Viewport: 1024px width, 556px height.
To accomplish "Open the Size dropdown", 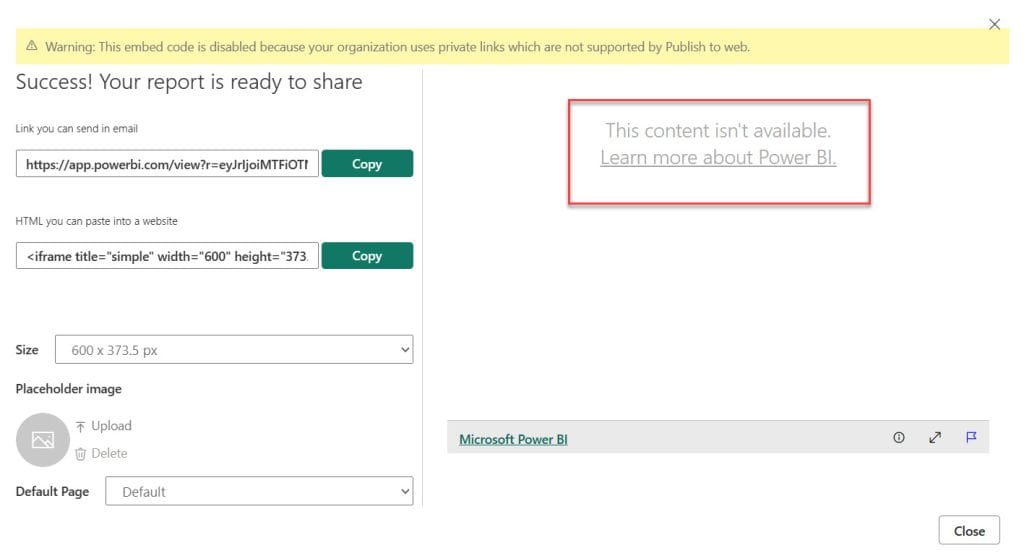I will point(234,350).
